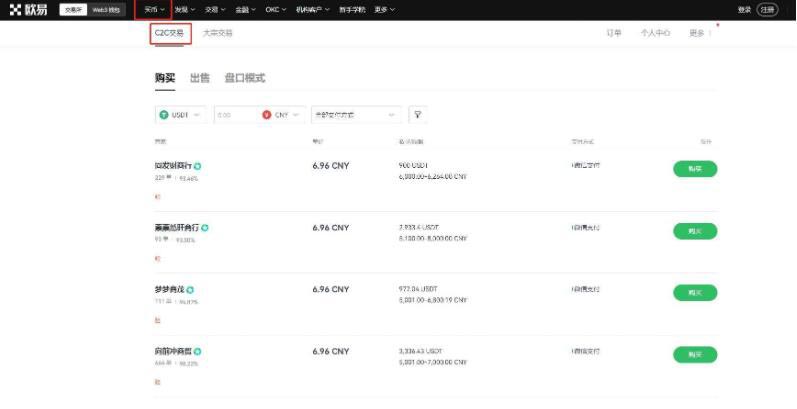This screenshot has height=409, width=797.
Task: Switch to the Web3 钱包 toggle
Action: 106,10
